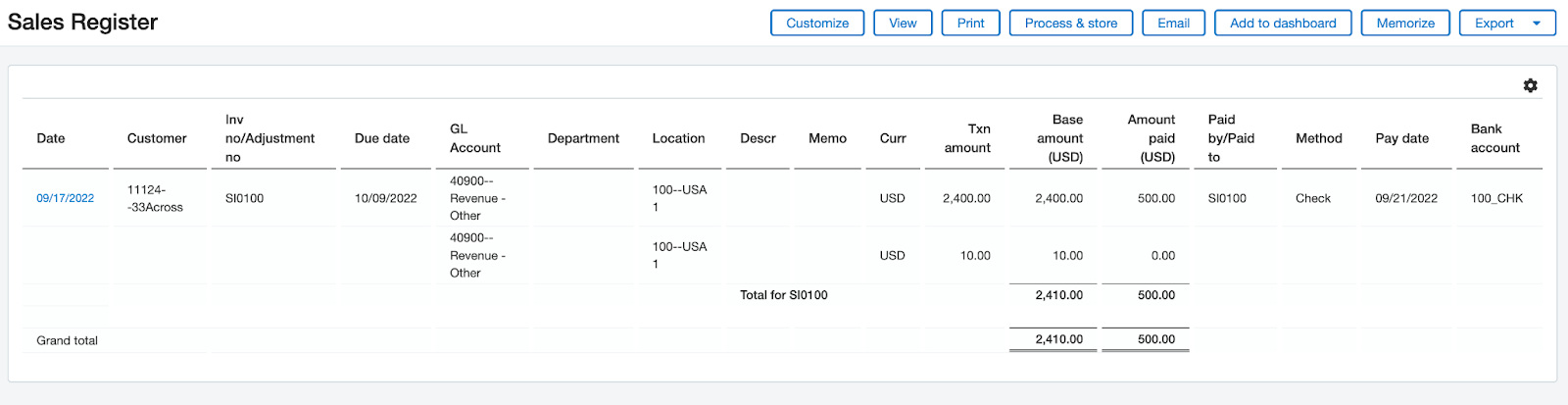Sort by Due date column header

click(382, 138)
